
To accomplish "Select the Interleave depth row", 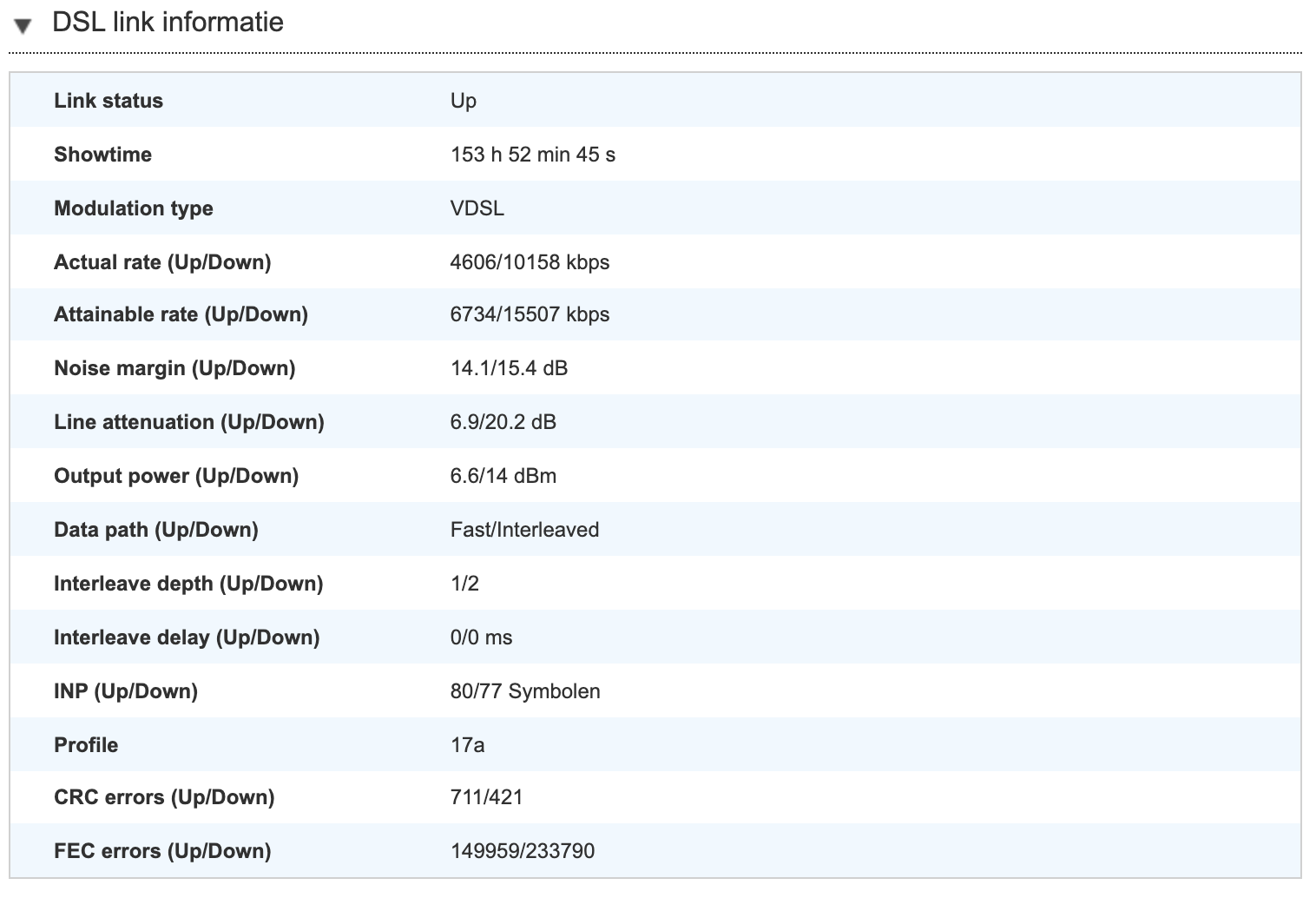I will tap(347, 583).
